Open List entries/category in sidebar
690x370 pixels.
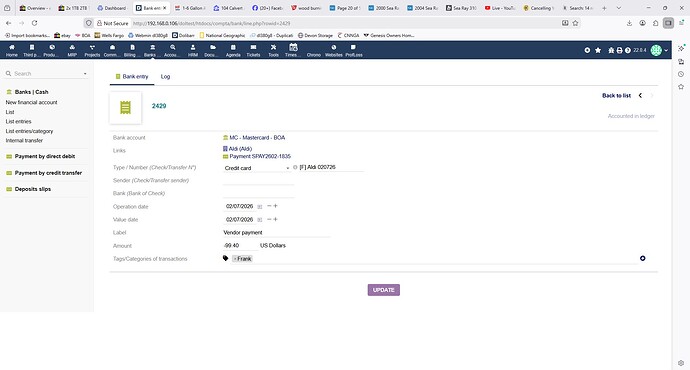pos(29,131)
